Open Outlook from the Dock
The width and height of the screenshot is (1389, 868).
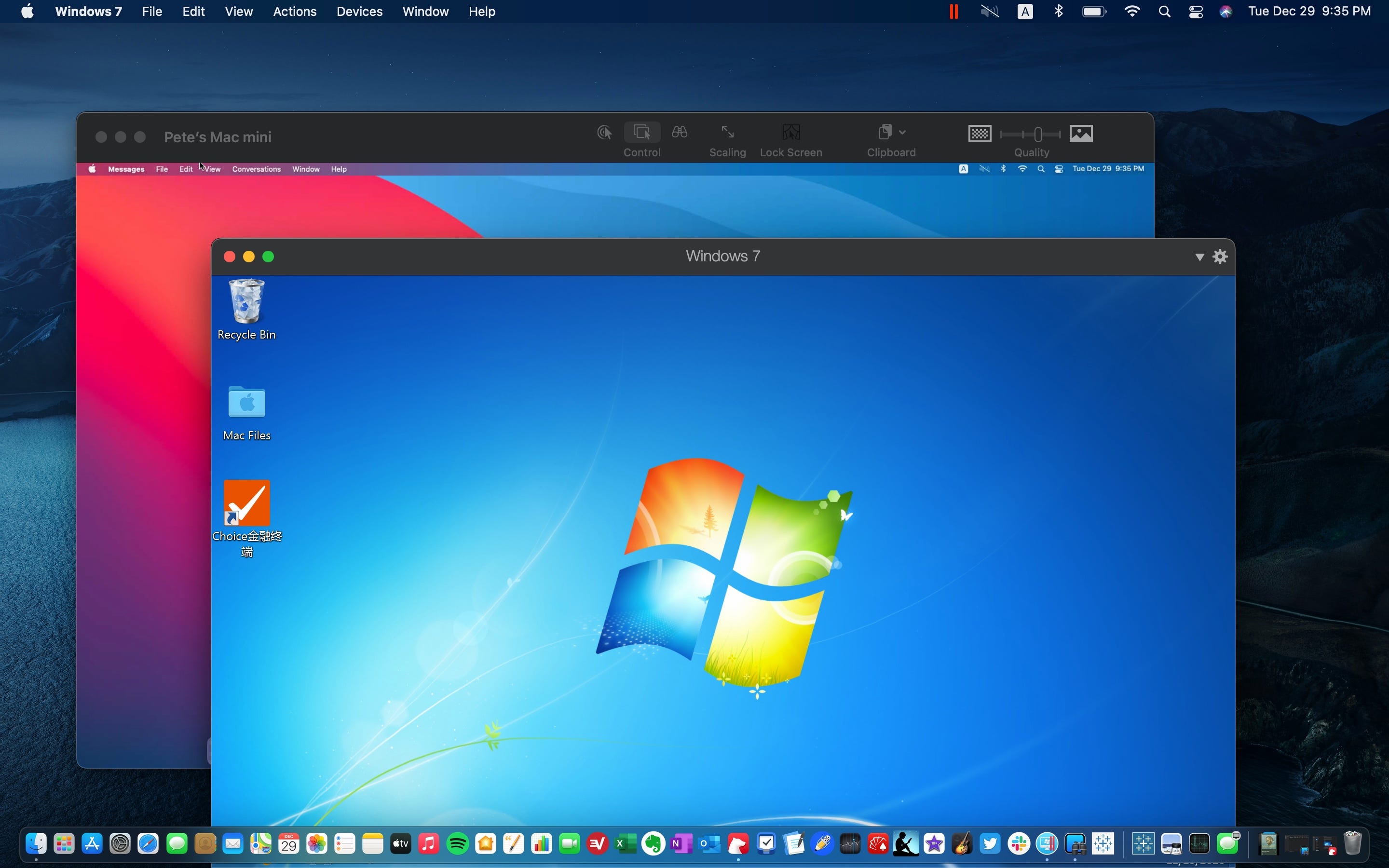tap(710, 844)
